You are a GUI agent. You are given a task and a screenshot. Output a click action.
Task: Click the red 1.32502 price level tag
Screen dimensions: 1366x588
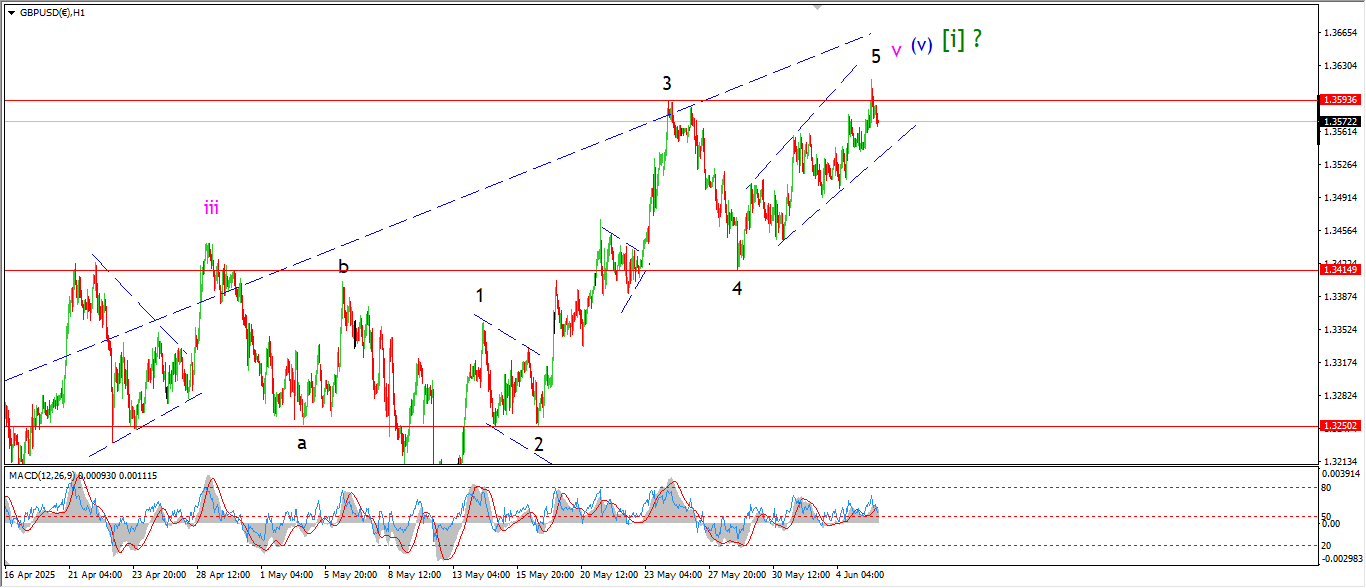tap(1339, 425)
